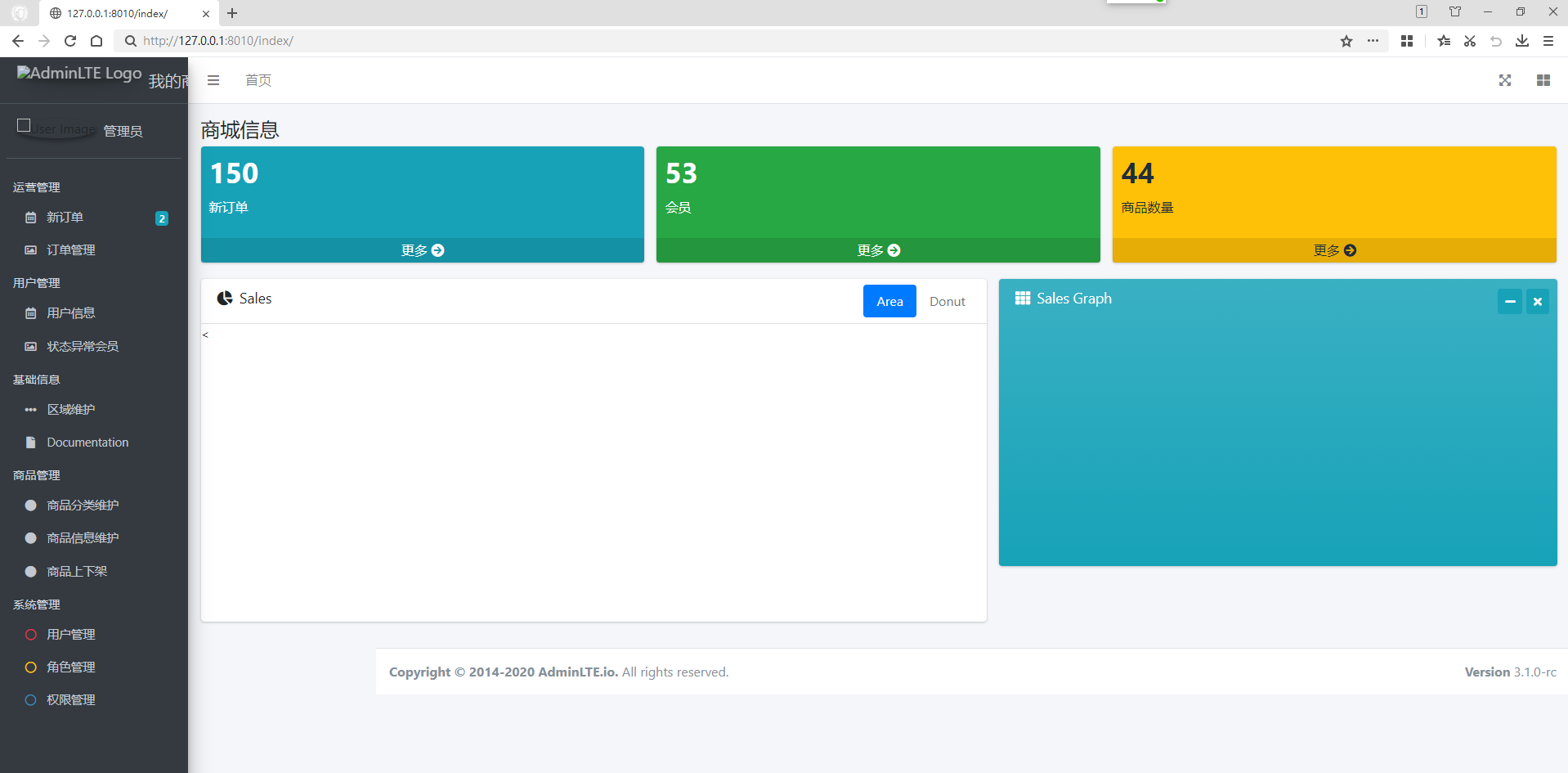Click the blue circle icon beside 权限管理
The width and height of the screenshot is (1568, 773).
click(31, 700)
